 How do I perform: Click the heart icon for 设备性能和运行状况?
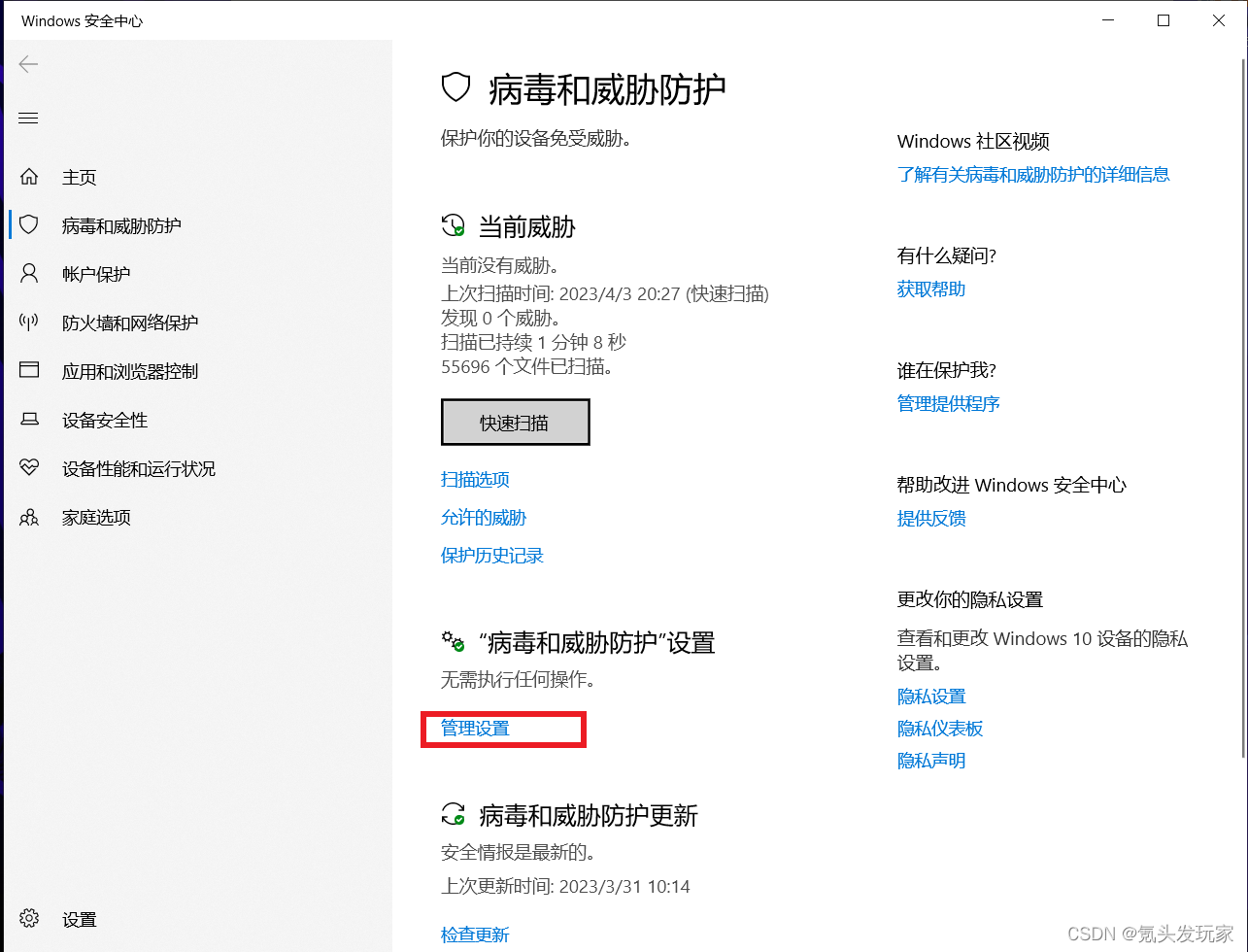tap(29, 468)
